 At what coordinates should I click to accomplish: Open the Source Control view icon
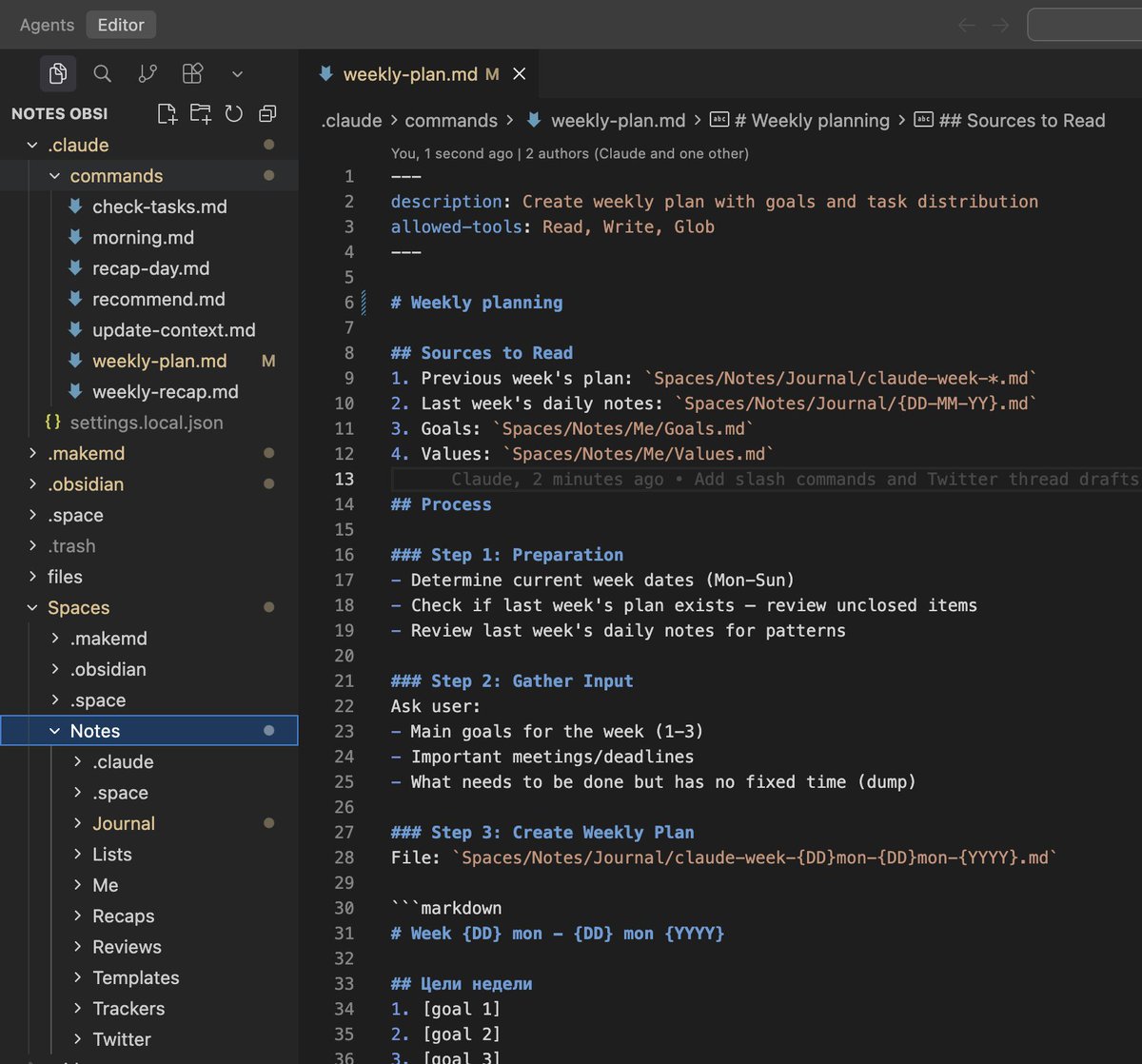(148, 74)
